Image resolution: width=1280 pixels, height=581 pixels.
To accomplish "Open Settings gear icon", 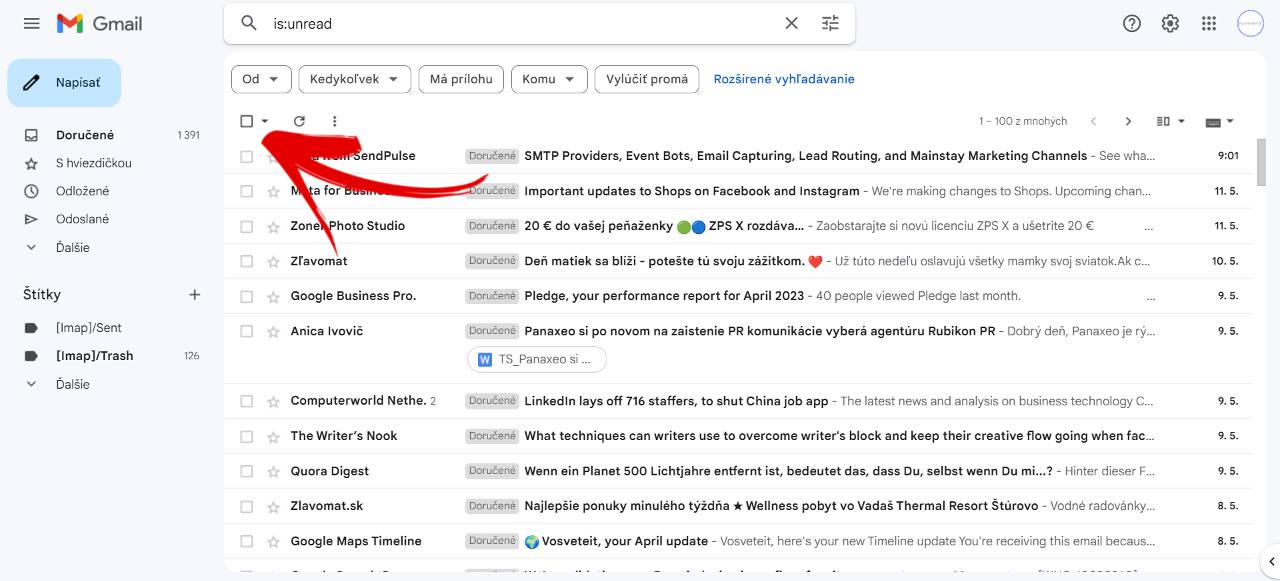I will [x=1170, y=24].
